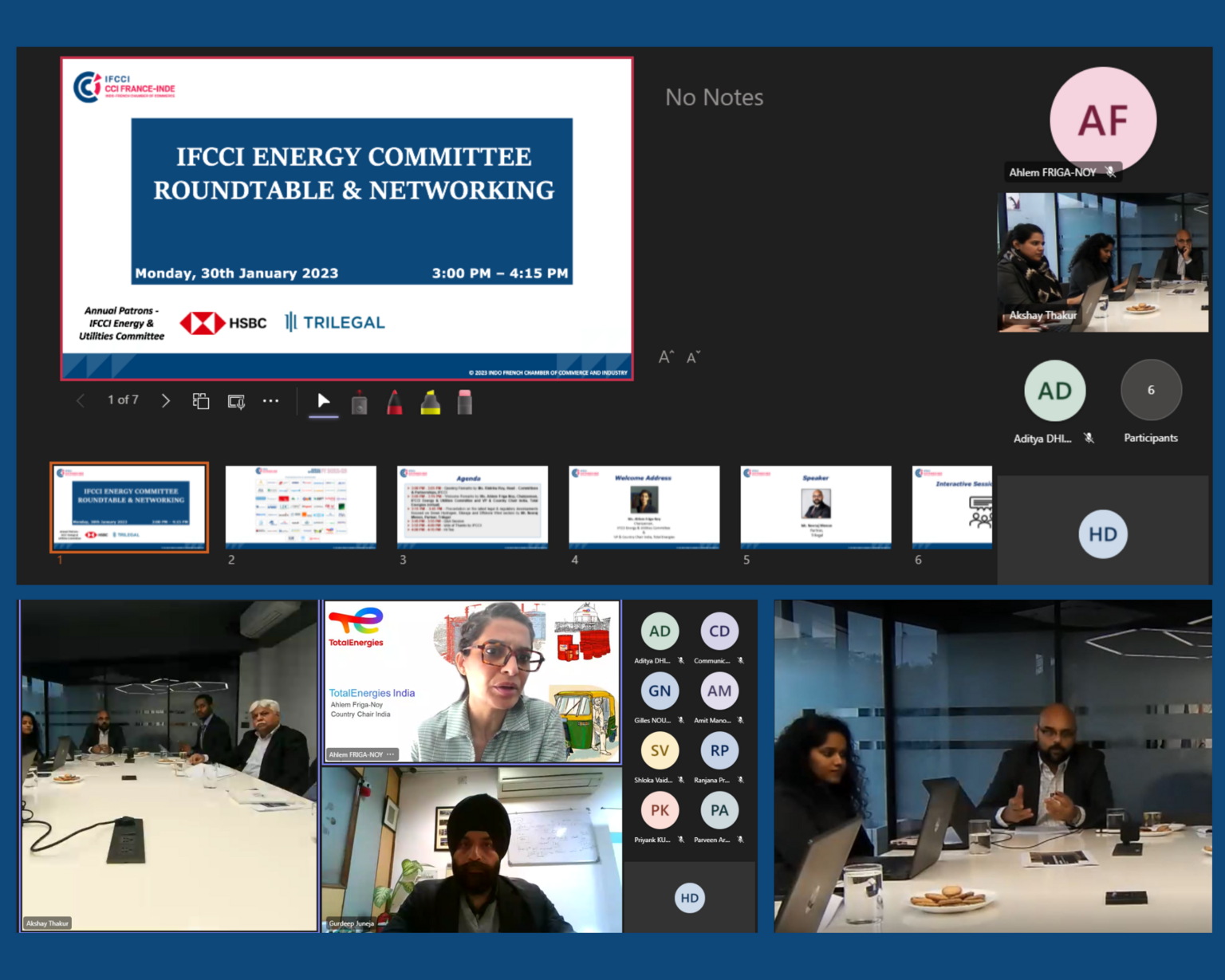Open the slide grid view icon
1225x980 pixels.
[201, 401]
